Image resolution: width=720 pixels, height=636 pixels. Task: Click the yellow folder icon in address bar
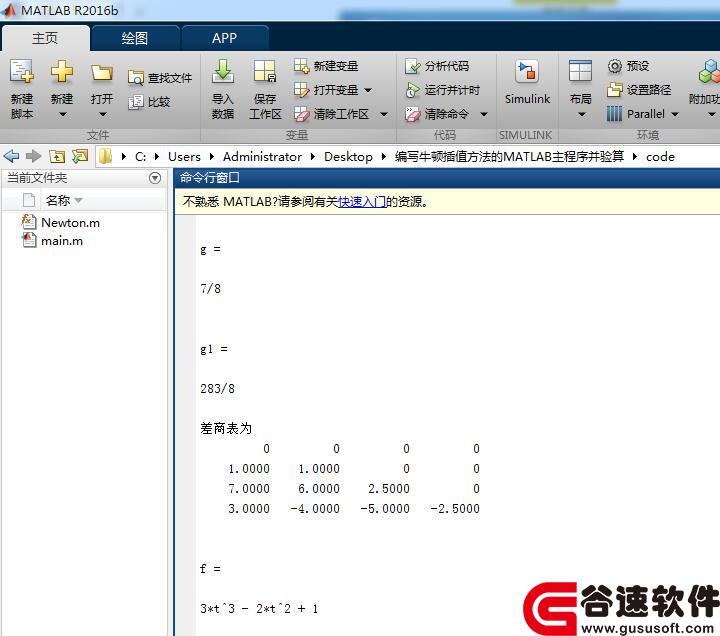106,156
